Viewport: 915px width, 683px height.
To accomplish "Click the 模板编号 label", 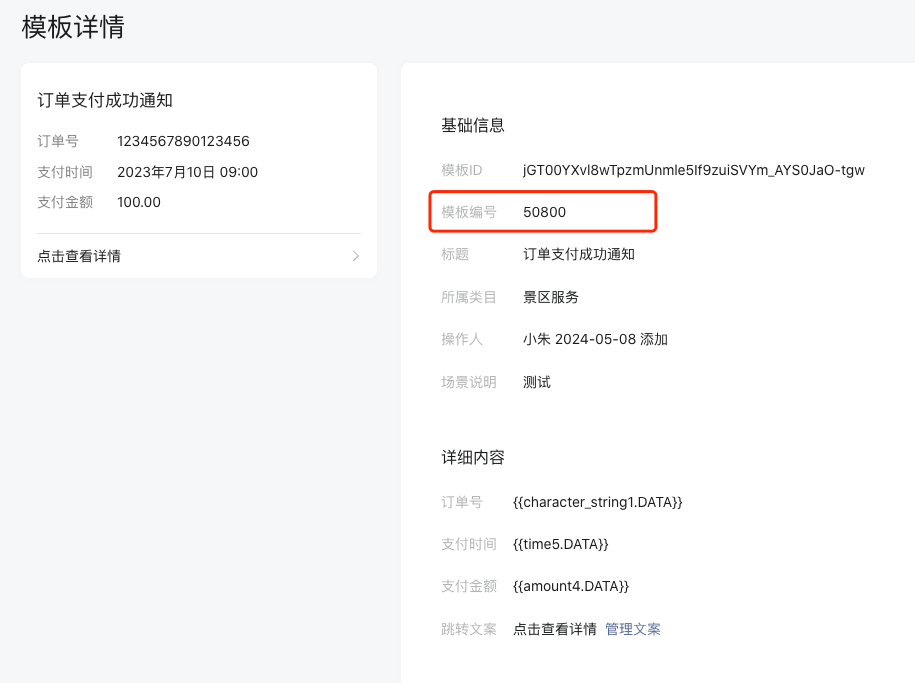I will (x=469, y=212).
